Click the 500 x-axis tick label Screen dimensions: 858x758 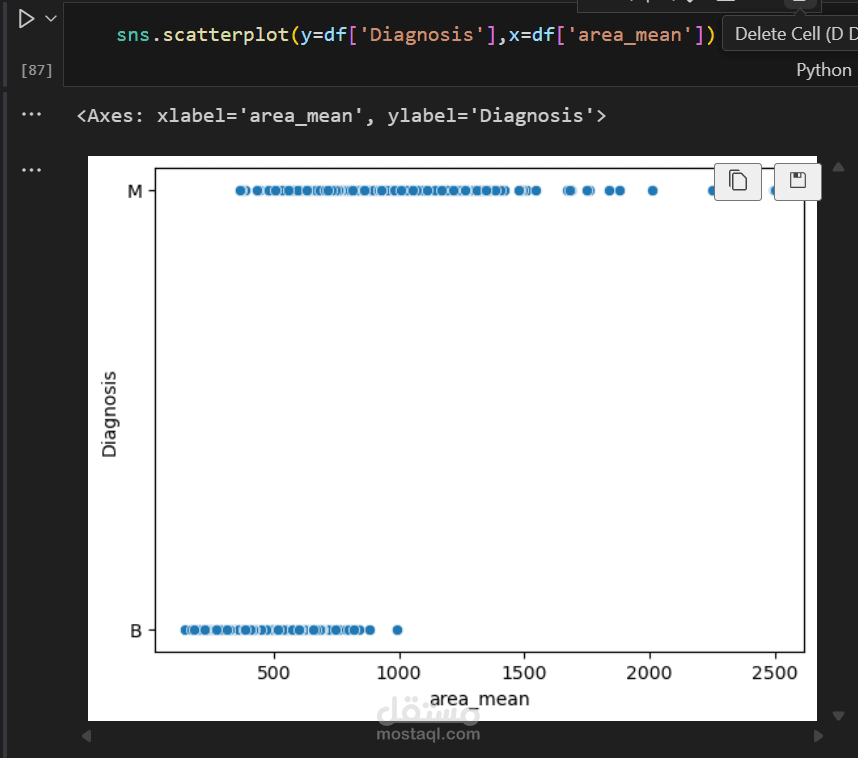[x=274, y=673]
